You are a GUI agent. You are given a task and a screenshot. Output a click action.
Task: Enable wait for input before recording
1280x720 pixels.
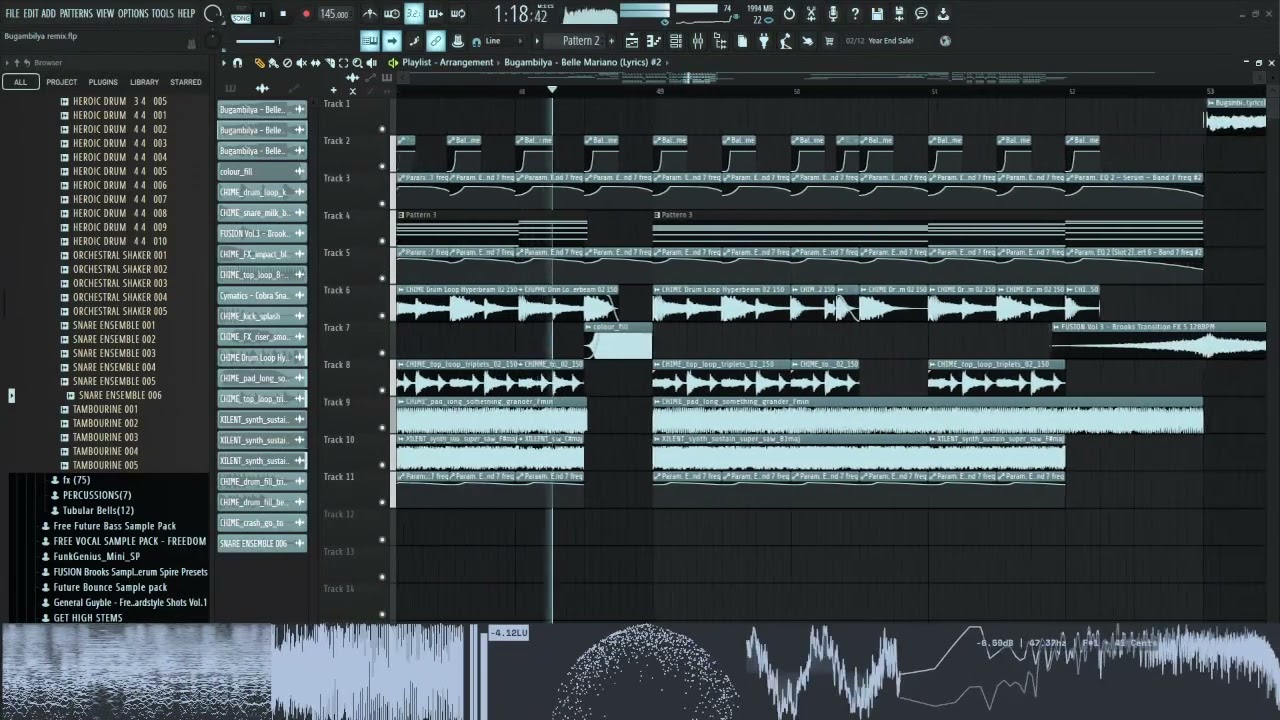pyautogui.click(x=392, y=14)
